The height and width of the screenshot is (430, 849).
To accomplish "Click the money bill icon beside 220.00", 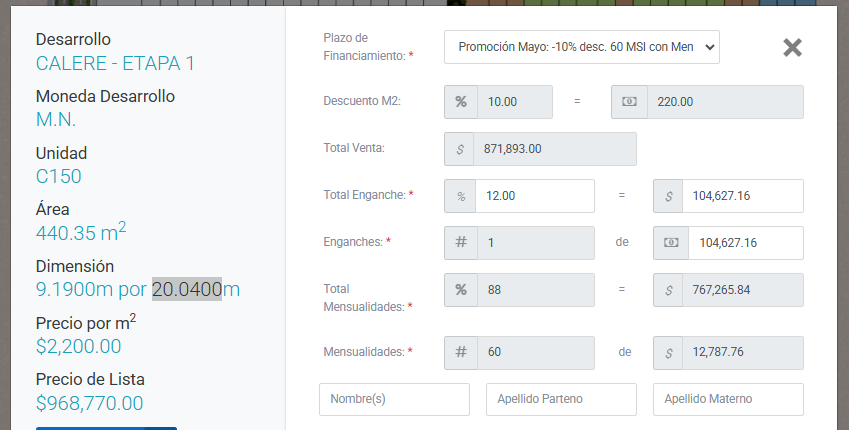I will pyautogui.click(x=629, y=102).
